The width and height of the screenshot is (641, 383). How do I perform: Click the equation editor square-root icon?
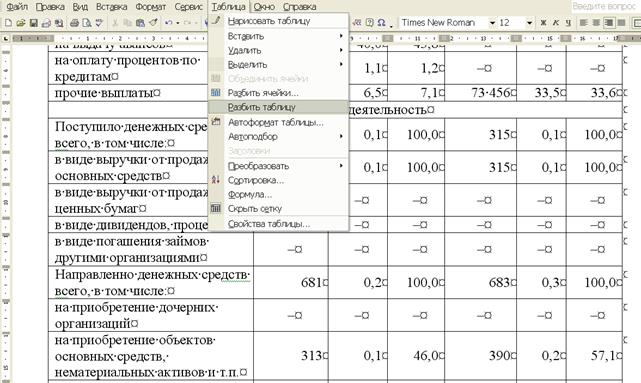click(x=357, y=22)
